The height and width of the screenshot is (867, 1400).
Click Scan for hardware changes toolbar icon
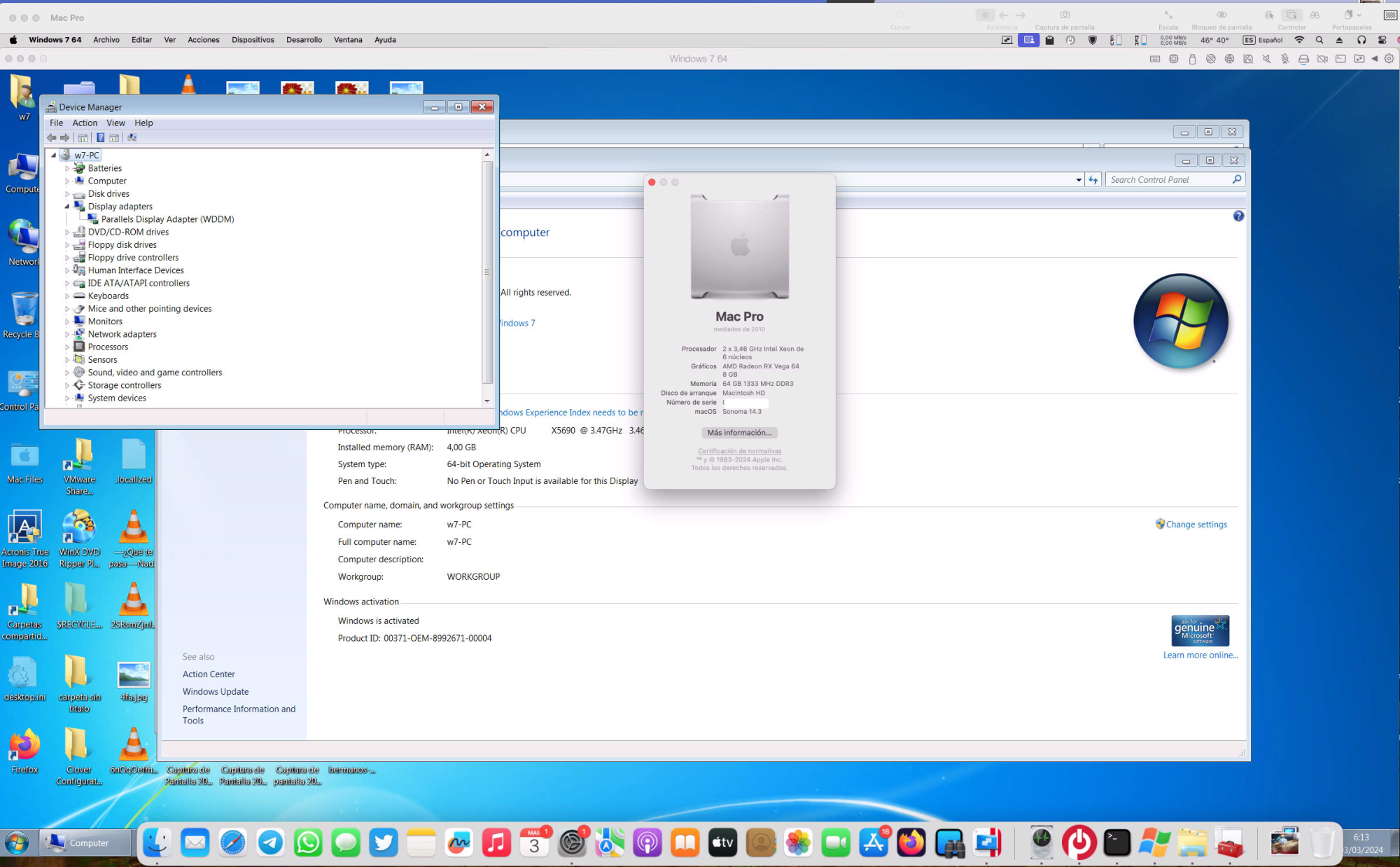[132, 138]
